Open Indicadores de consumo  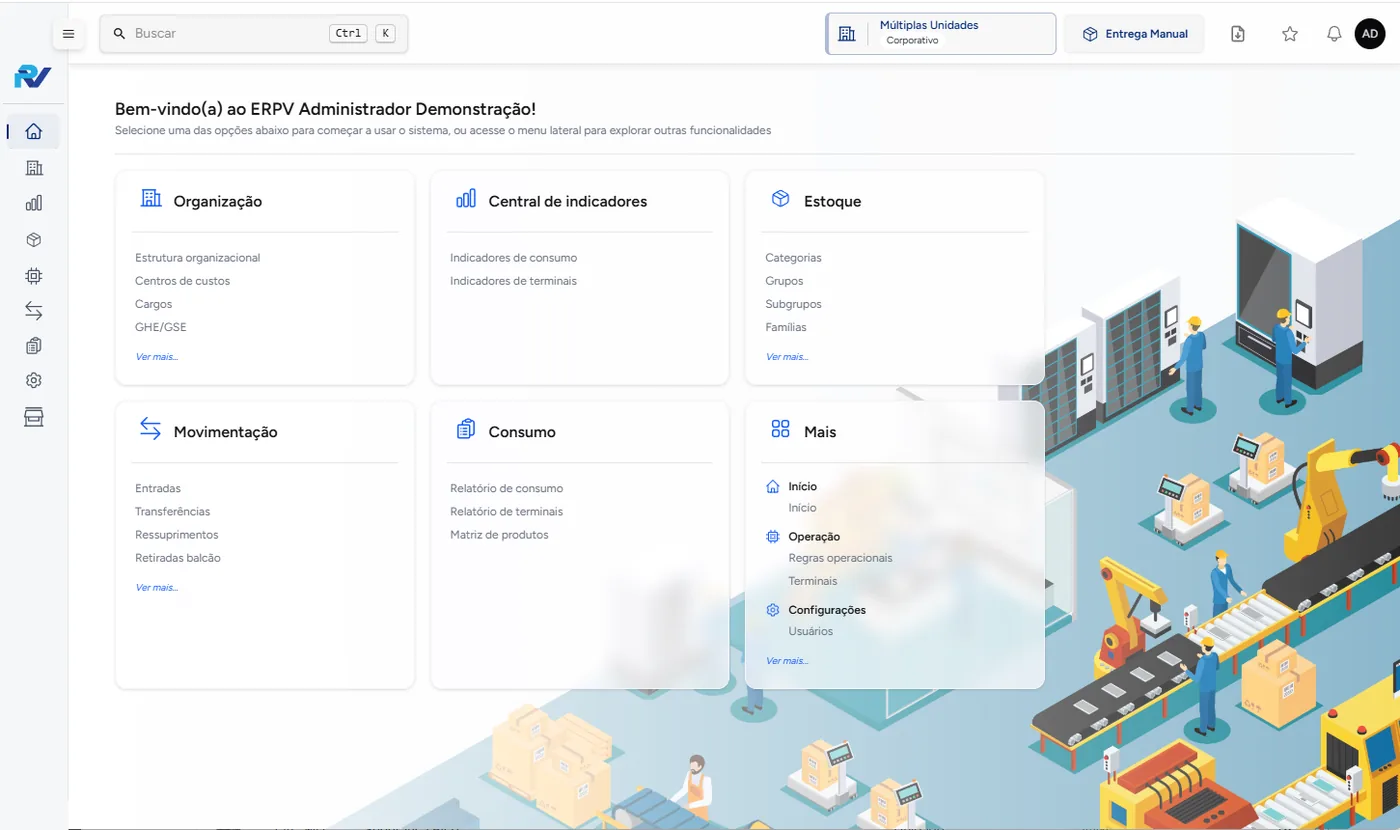coord(514,258)
